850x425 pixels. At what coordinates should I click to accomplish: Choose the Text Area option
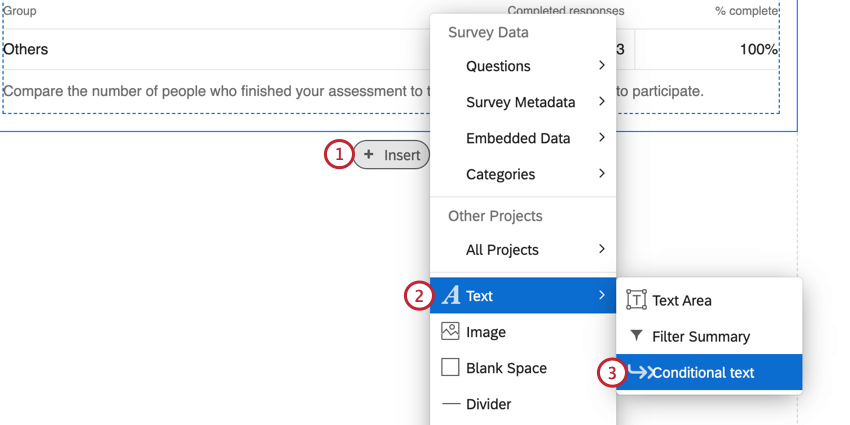pos(682,300)
